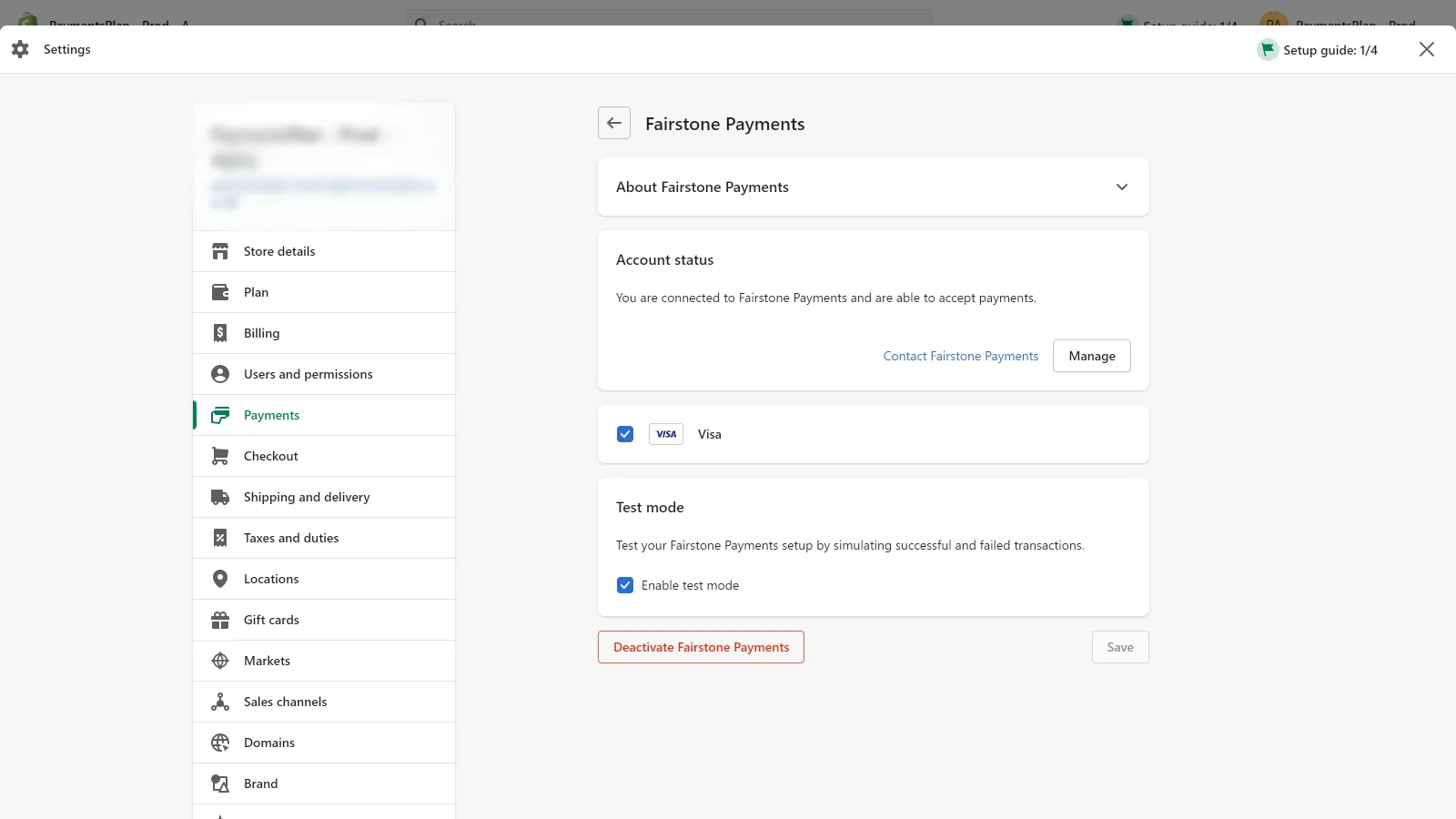Click the Brand icon in sidebar
This screenshot has height=819, width=1456.
(x=220, y=784)
